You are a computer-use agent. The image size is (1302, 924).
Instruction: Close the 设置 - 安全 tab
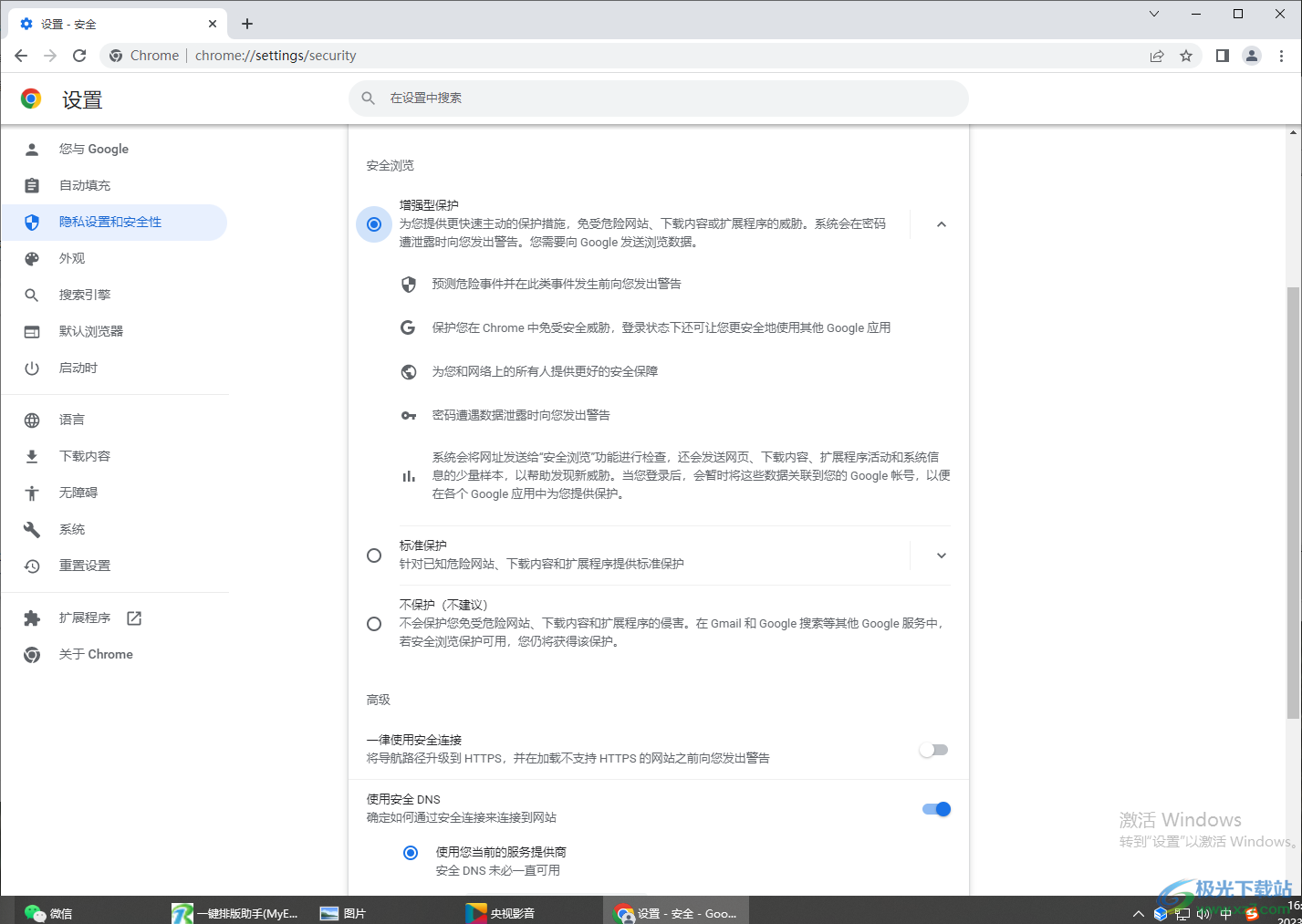click(213, 24)
